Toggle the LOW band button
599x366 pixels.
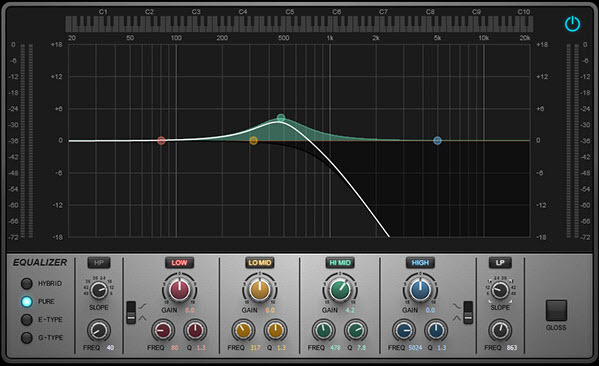tap(179, 263)
